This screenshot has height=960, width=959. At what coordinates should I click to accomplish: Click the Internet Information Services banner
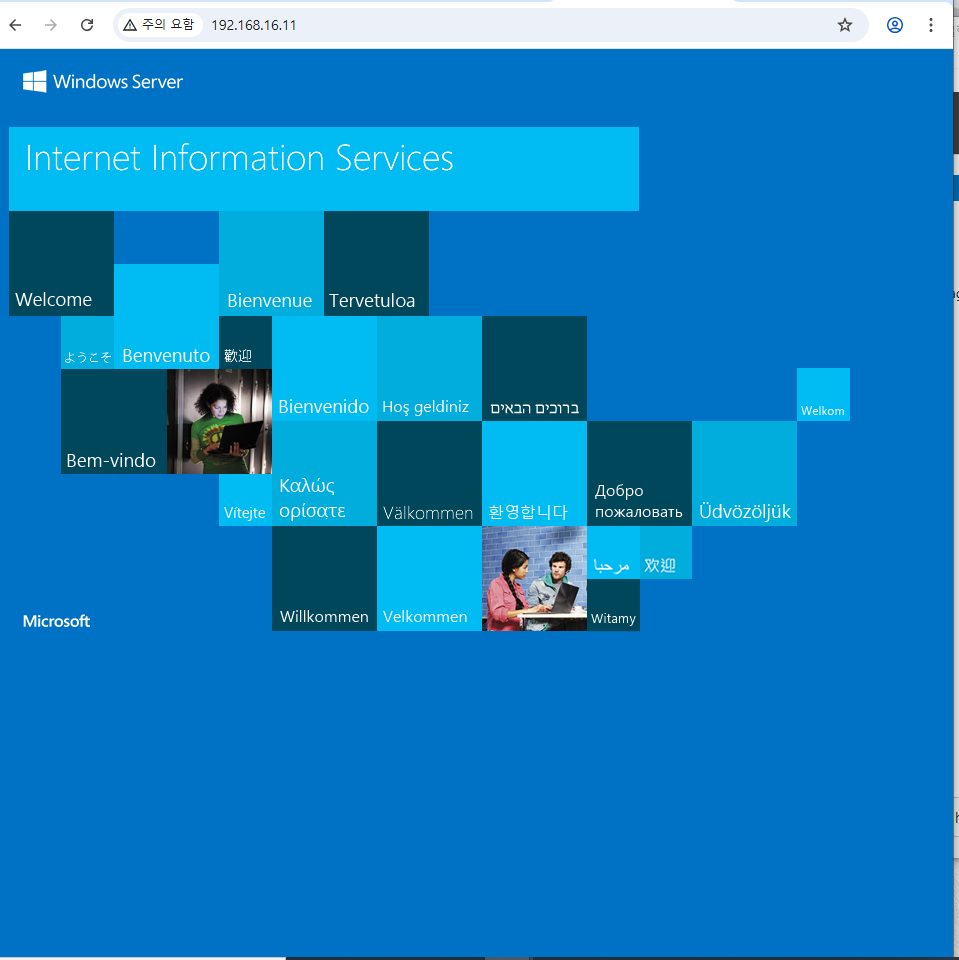pyautogui.click(x=324, y=169)
